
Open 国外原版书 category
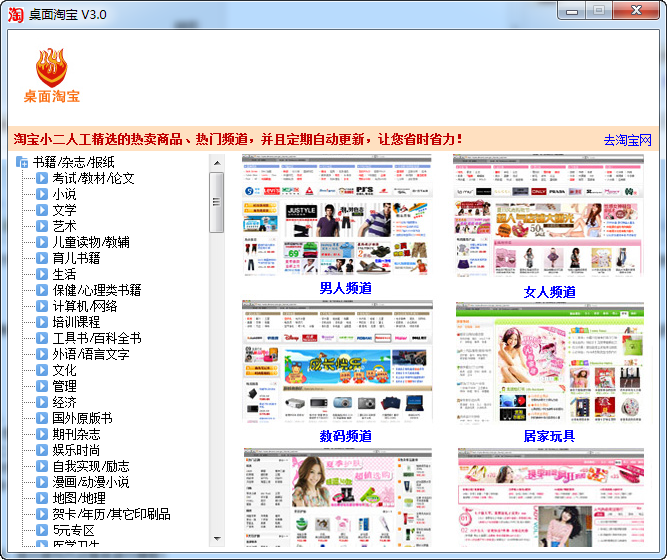[x=82, y=418]
